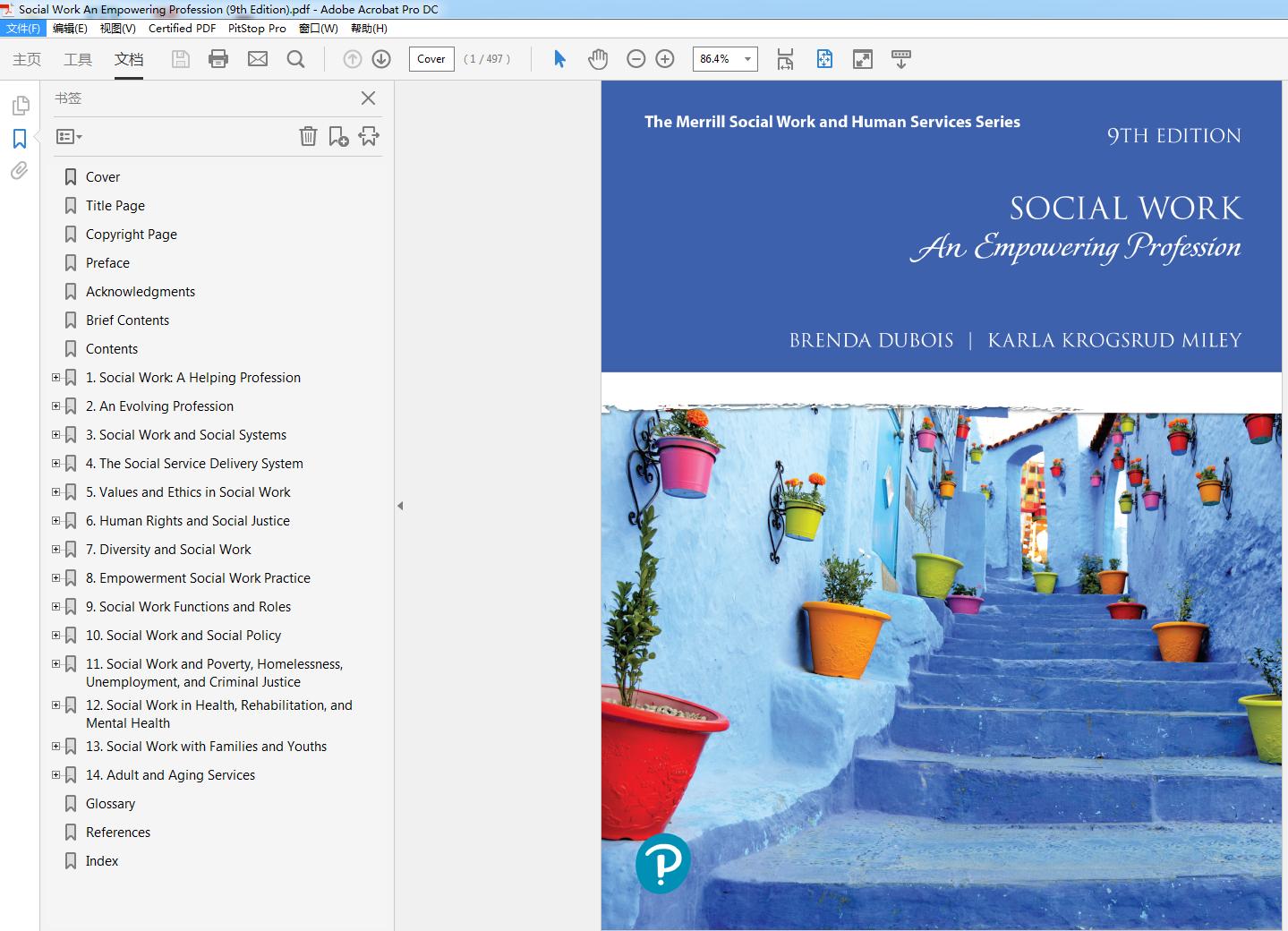Image resolution: width=1288 pixels, height=931 pixels.
Task: Open the Certified PDF menu
Action: pos(182,29)
